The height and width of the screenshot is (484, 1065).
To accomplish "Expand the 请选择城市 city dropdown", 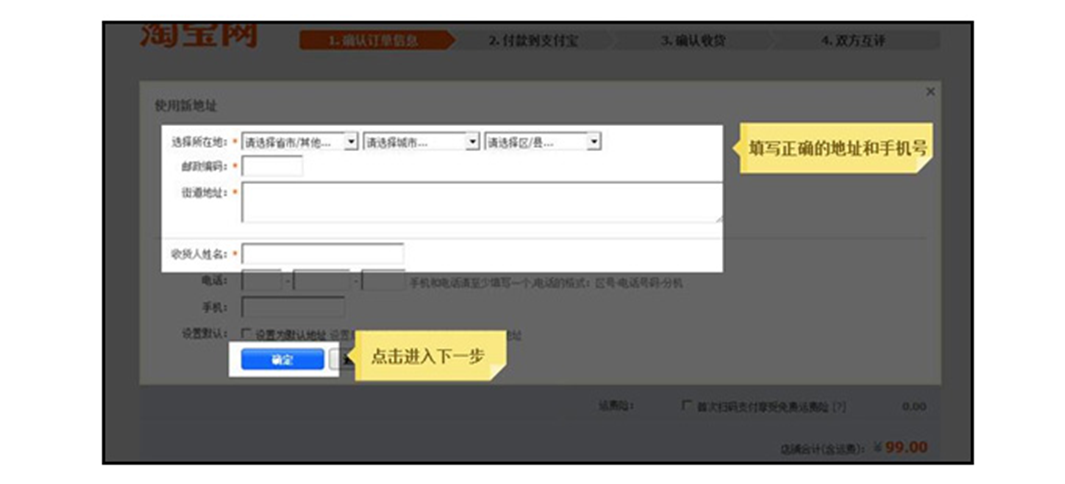I will click(x=421, y=142).
